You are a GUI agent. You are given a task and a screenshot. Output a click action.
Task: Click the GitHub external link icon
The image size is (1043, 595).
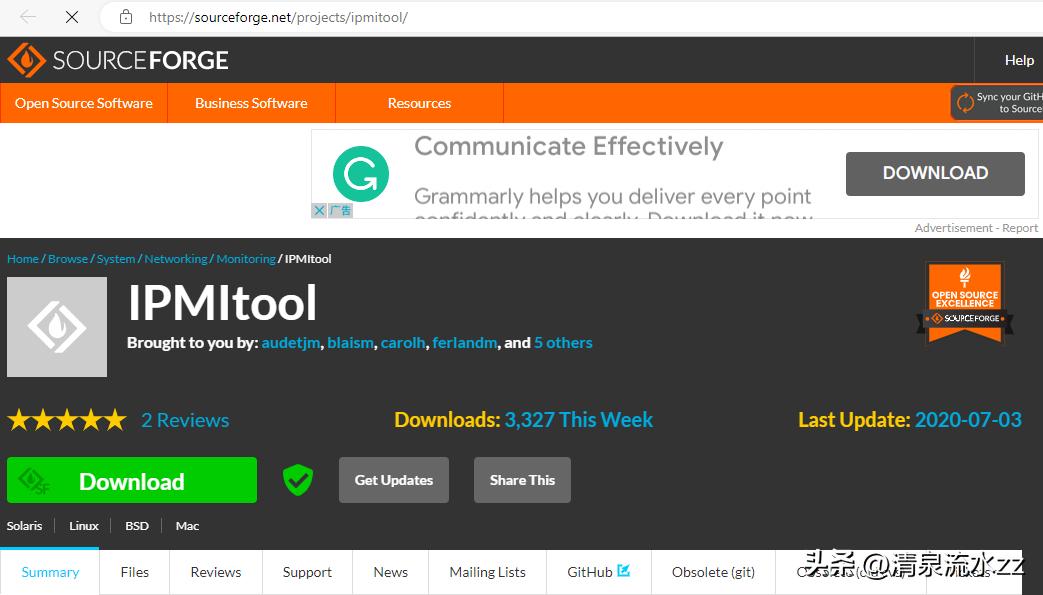[x=623, y=570]
